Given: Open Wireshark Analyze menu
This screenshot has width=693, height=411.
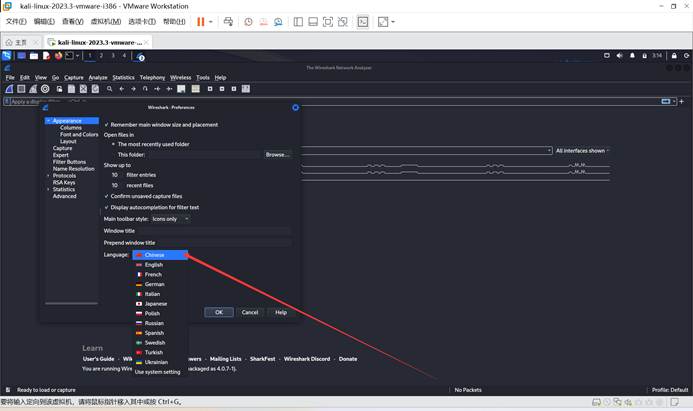Looking at the screenshot, I should (x=98, y=77).
